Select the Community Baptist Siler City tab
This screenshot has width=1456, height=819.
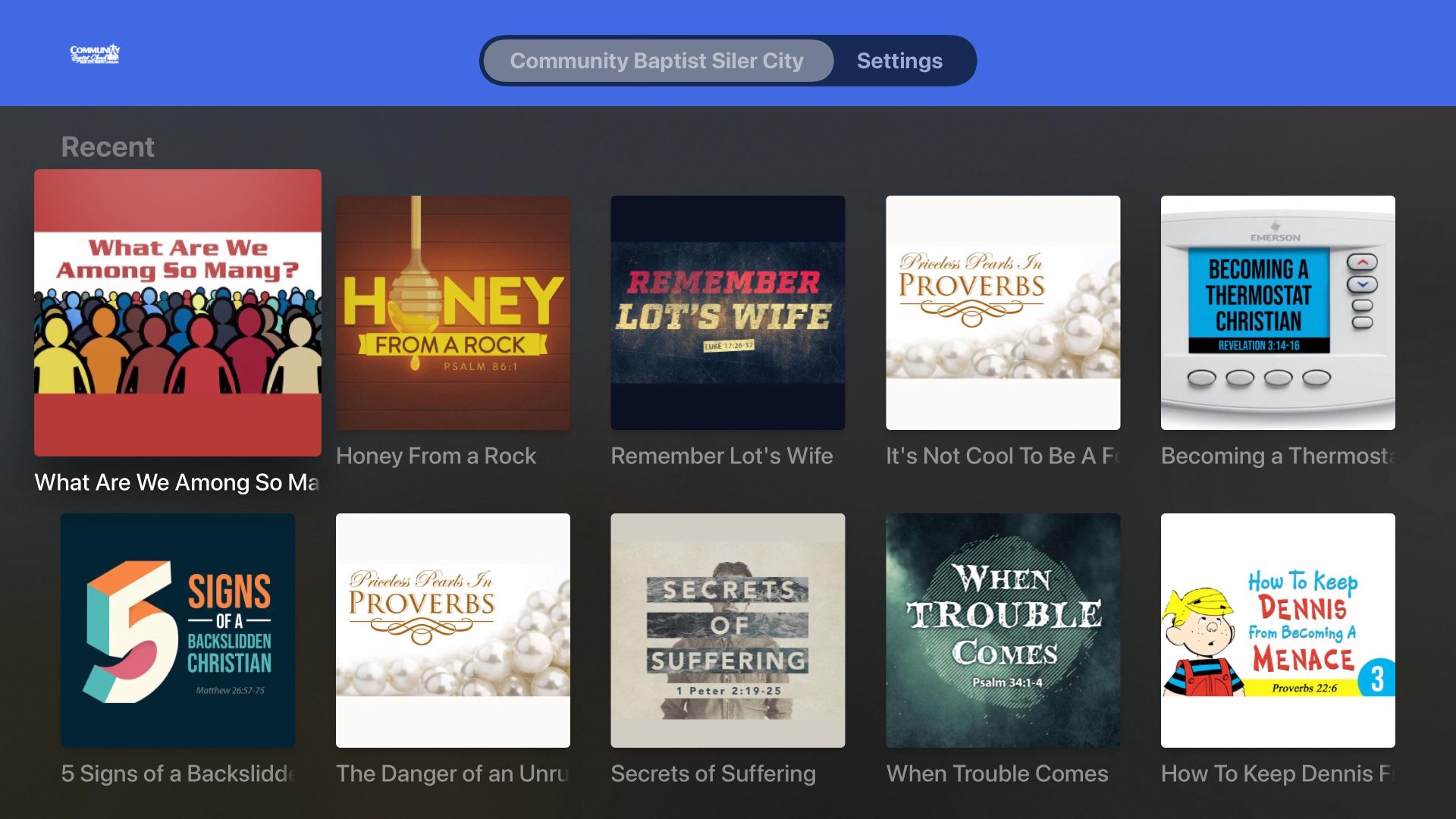(x=657, y=61)
